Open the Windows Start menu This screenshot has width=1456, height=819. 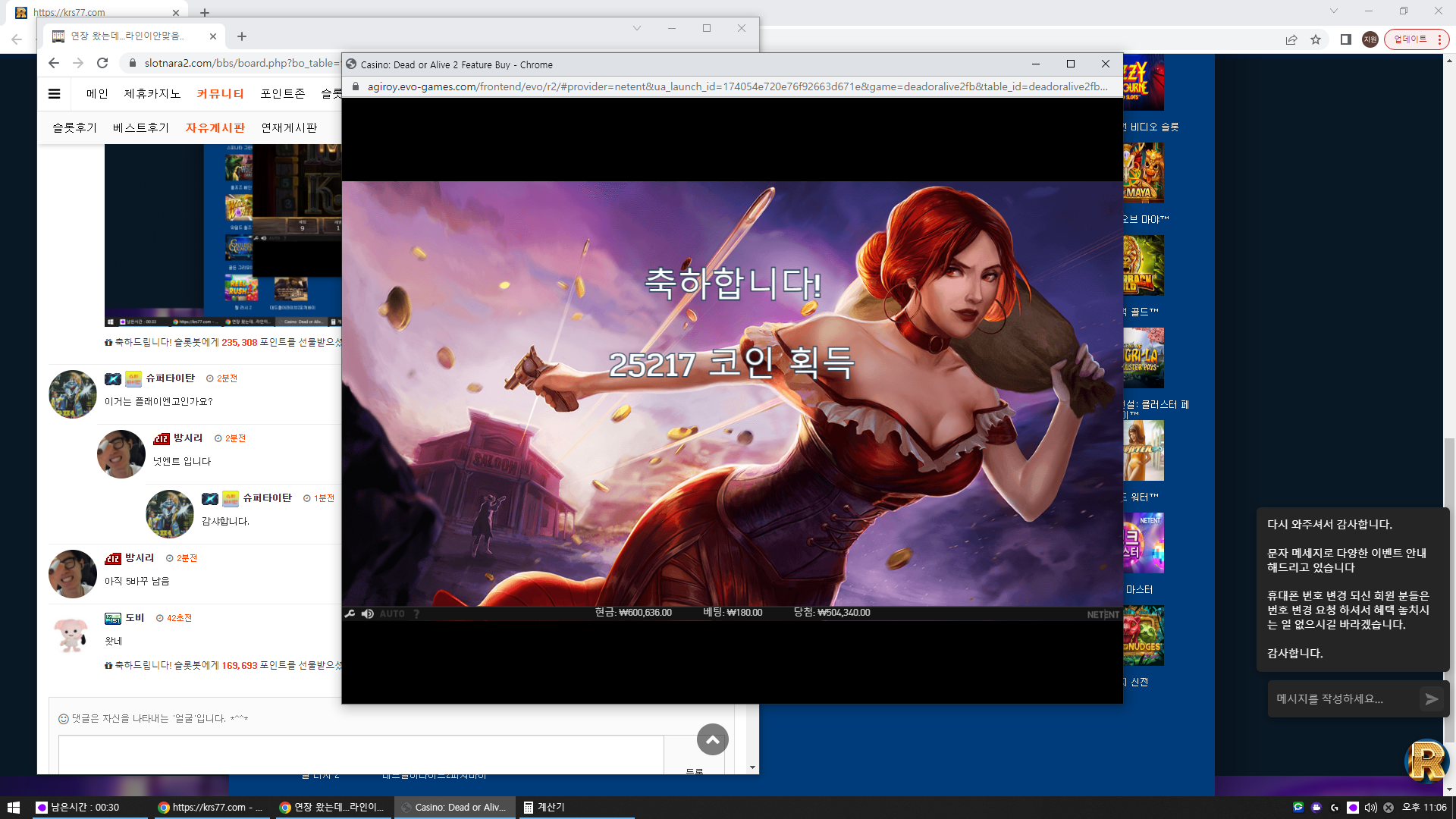pyautogui.click(x=13, y=808)
